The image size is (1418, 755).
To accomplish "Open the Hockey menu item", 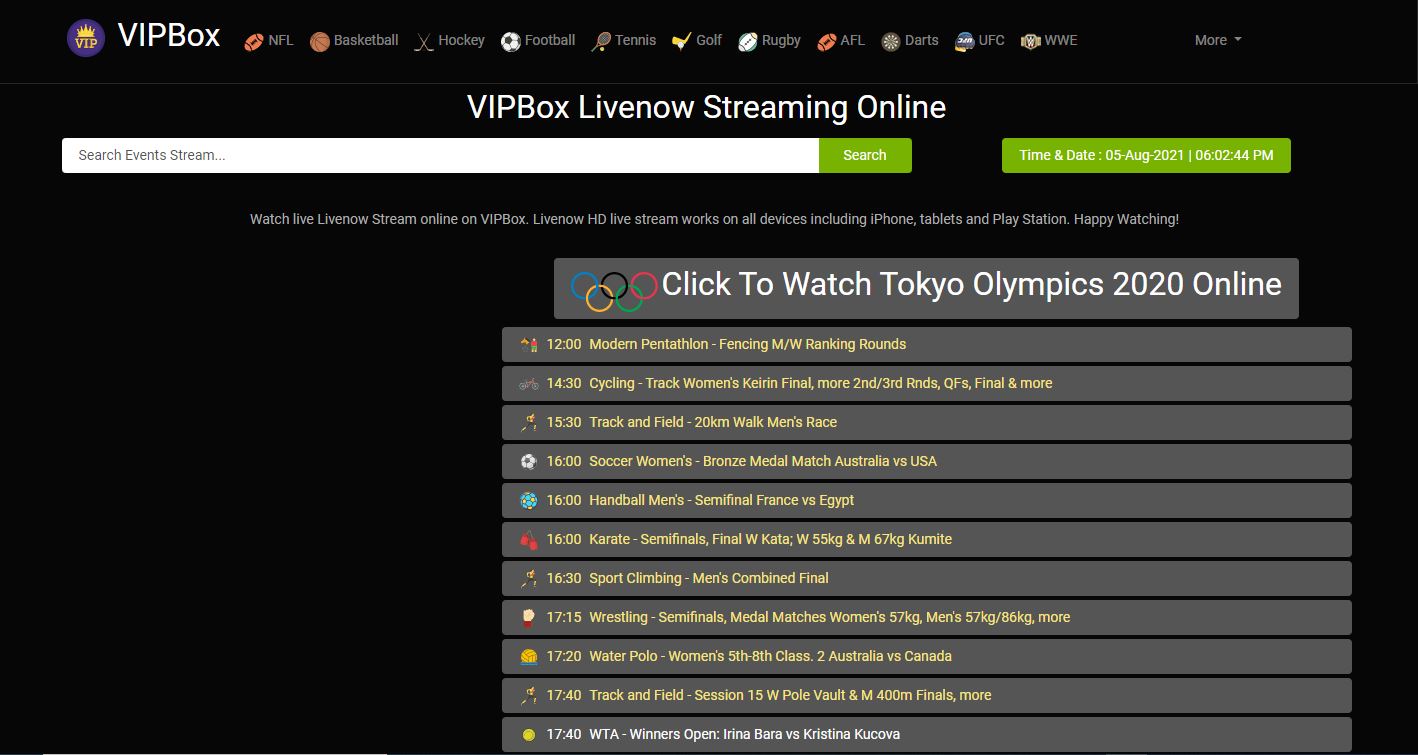I will pyautogui.click(x=449, y=41).
